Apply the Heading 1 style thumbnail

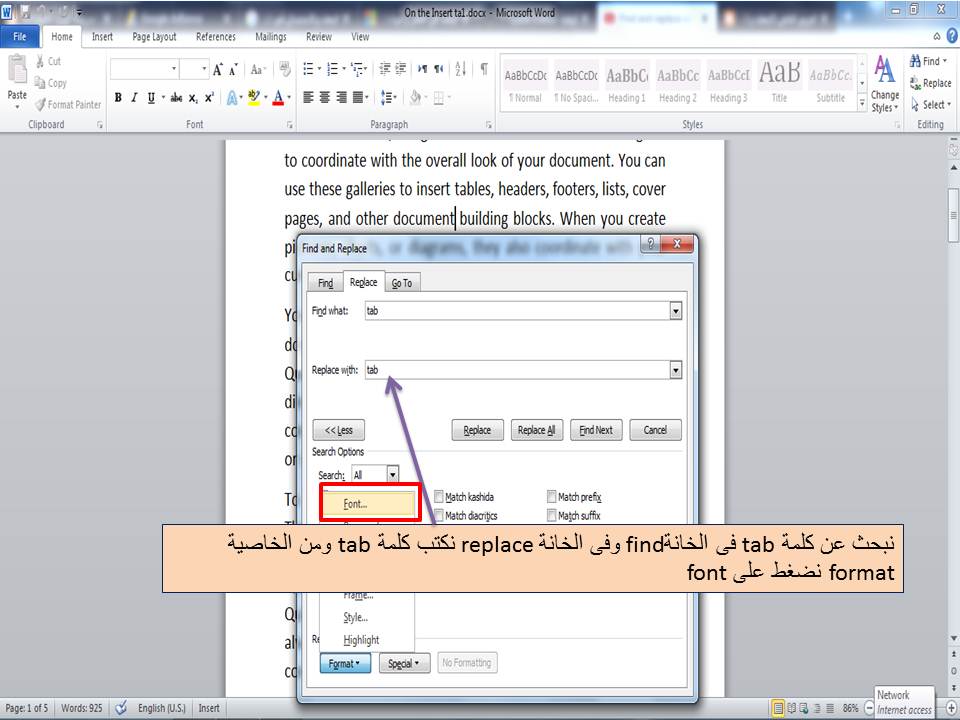(626, 83)
